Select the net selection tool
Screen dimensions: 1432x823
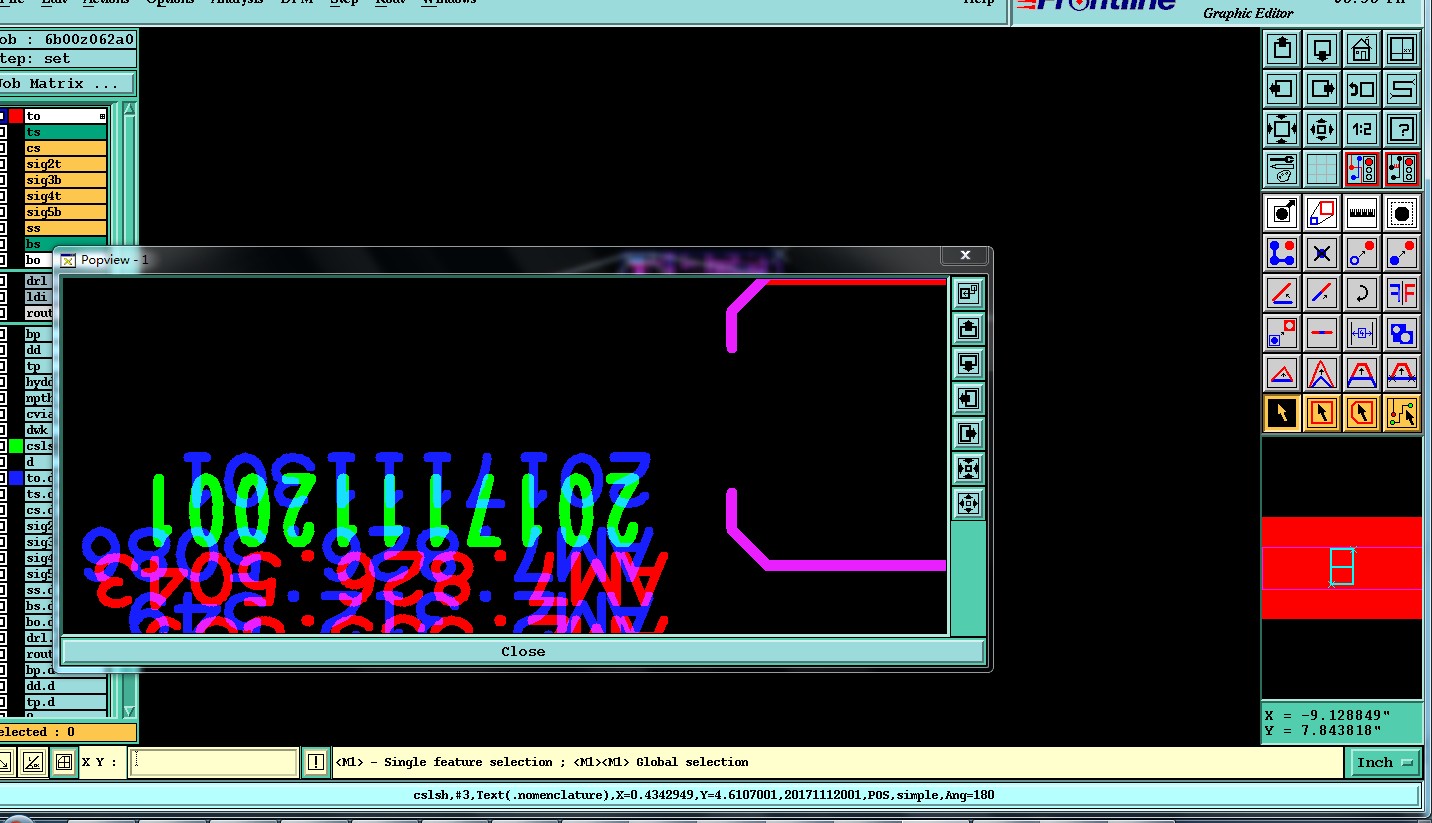[1402, 412]
